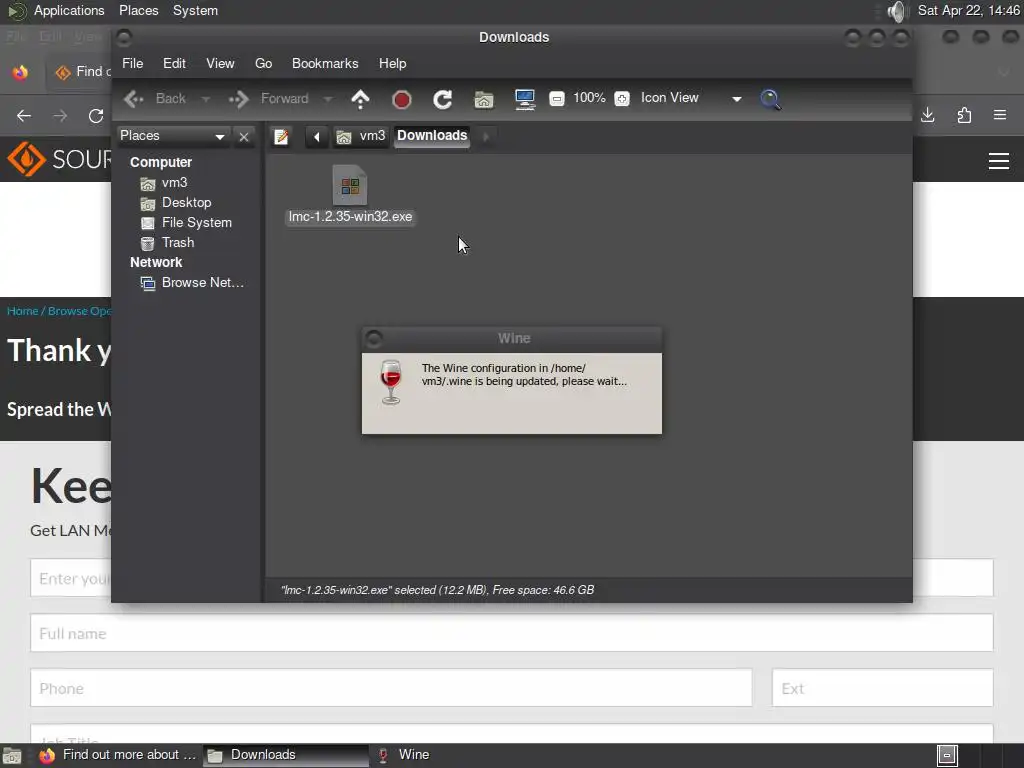
Task: Open SourceForge page hamburger menu
Action: pyautogui.click(x=999, y=161)
